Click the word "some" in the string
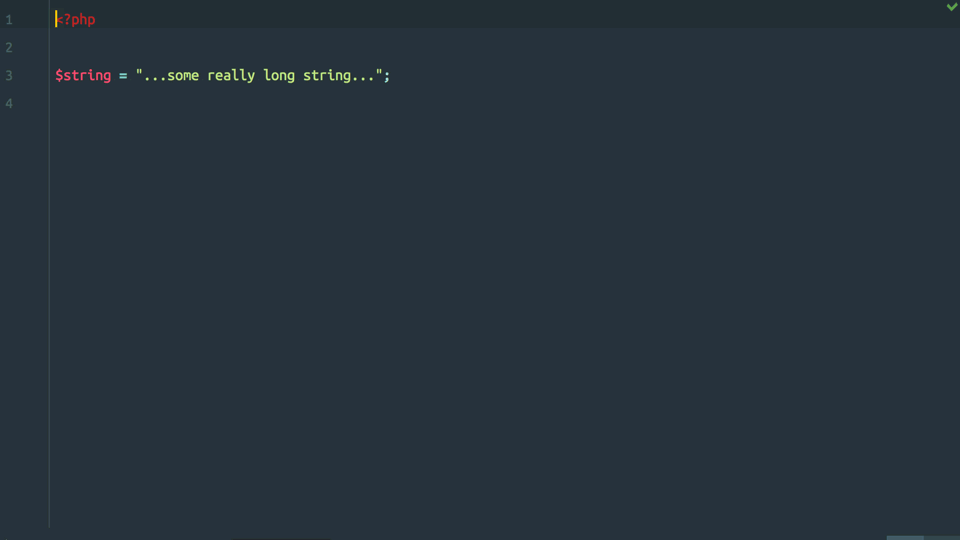Image resolution: width=960 pixels, height=540 pixels. (x=183, y=76)
